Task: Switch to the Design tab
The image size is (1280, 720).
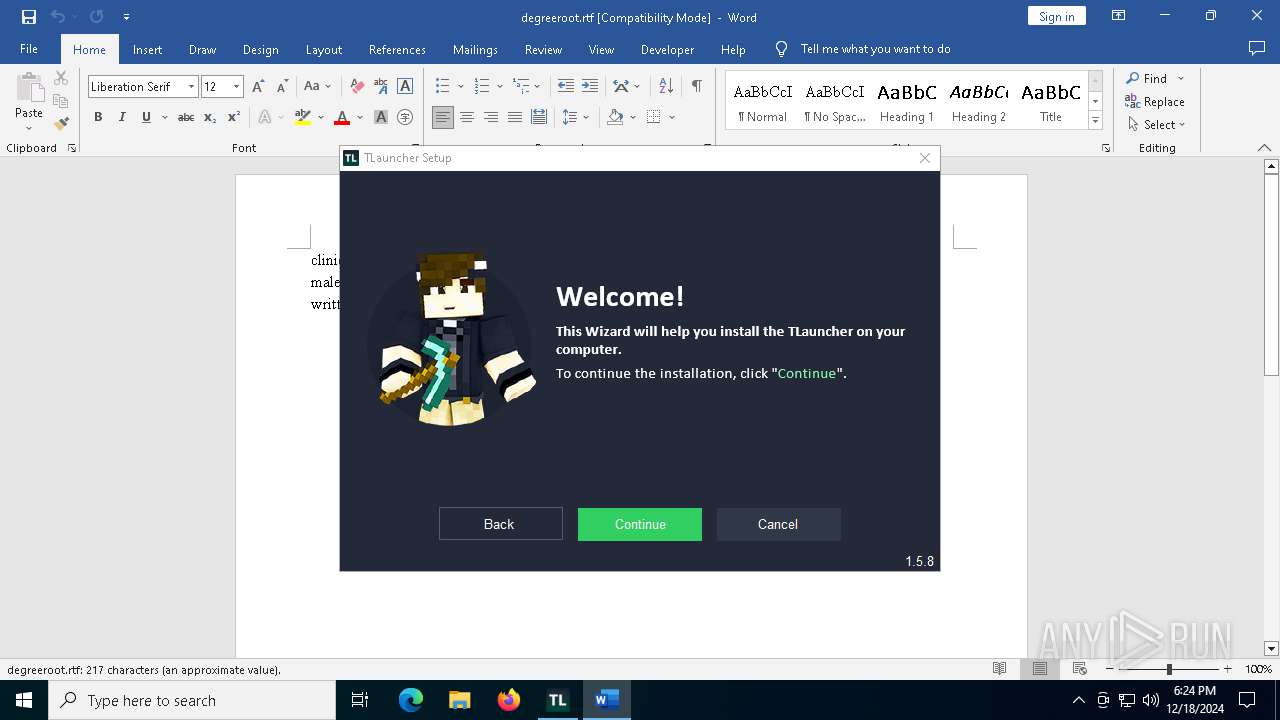Action: [261, 49]
